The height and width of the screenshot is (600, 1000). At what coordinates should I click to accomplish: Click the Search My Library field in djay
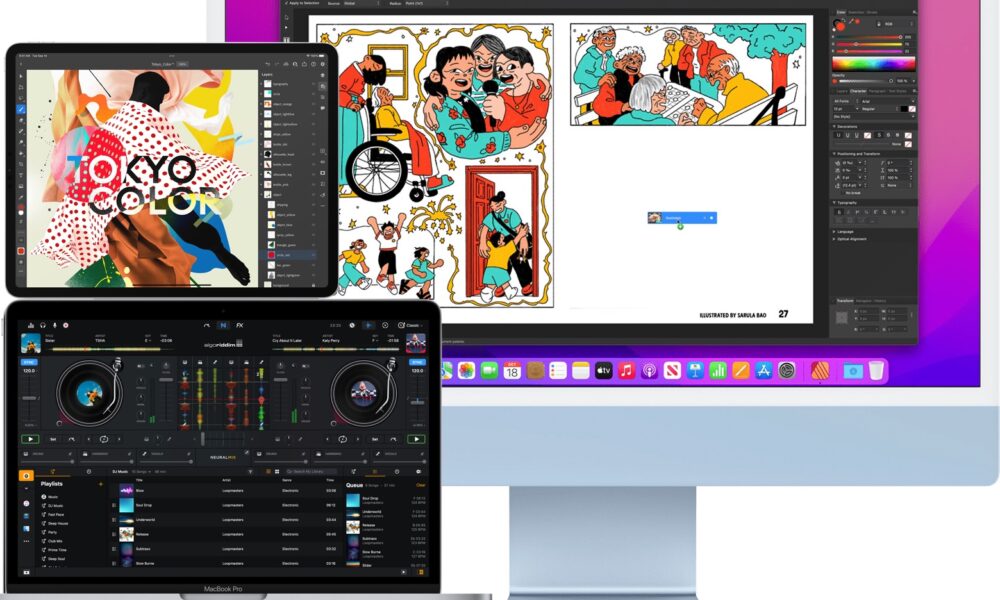pyautogui.click(x=311, y=472)
